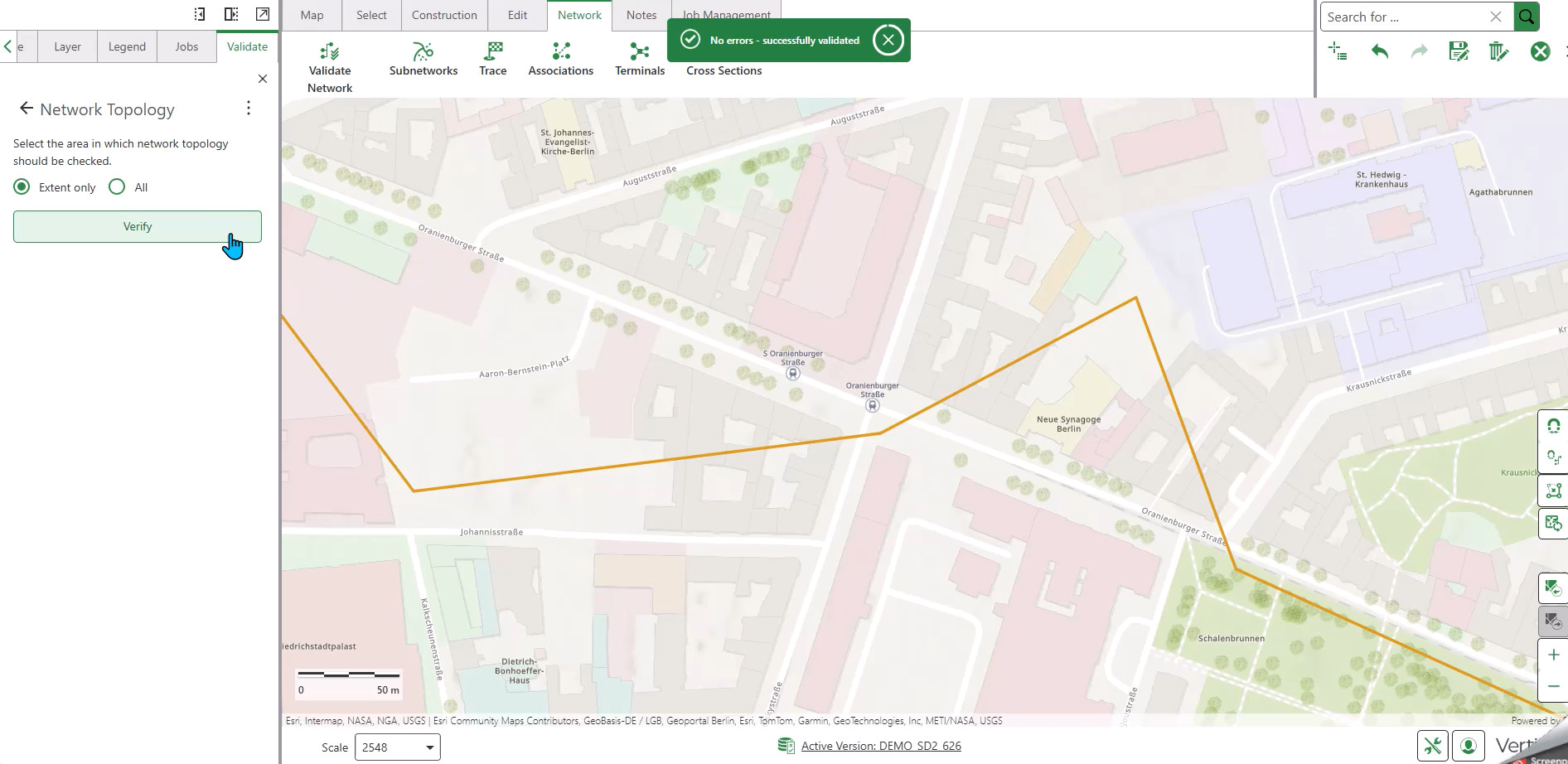The image size is (1568, 764).
Task: Select the Extent only radio button
Action: click(x=21, y=186)
